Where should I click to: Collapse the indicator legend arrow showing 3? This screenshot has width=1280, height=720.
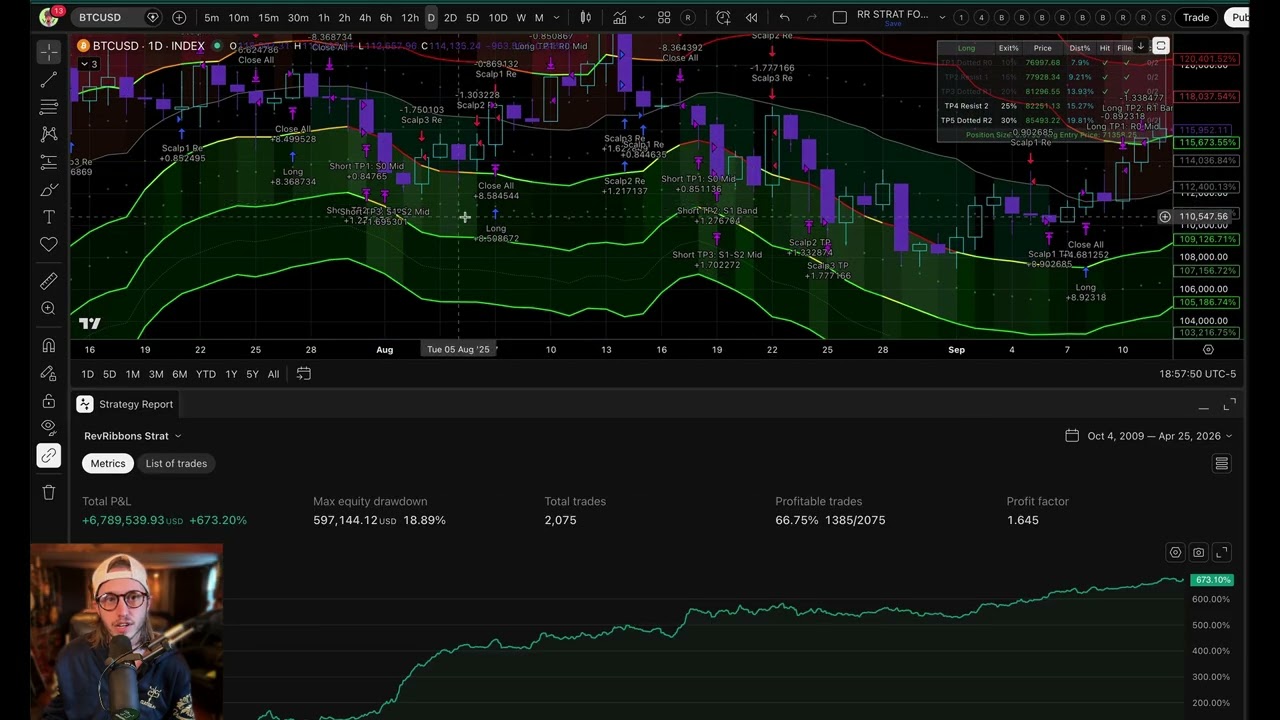point(89,64)
